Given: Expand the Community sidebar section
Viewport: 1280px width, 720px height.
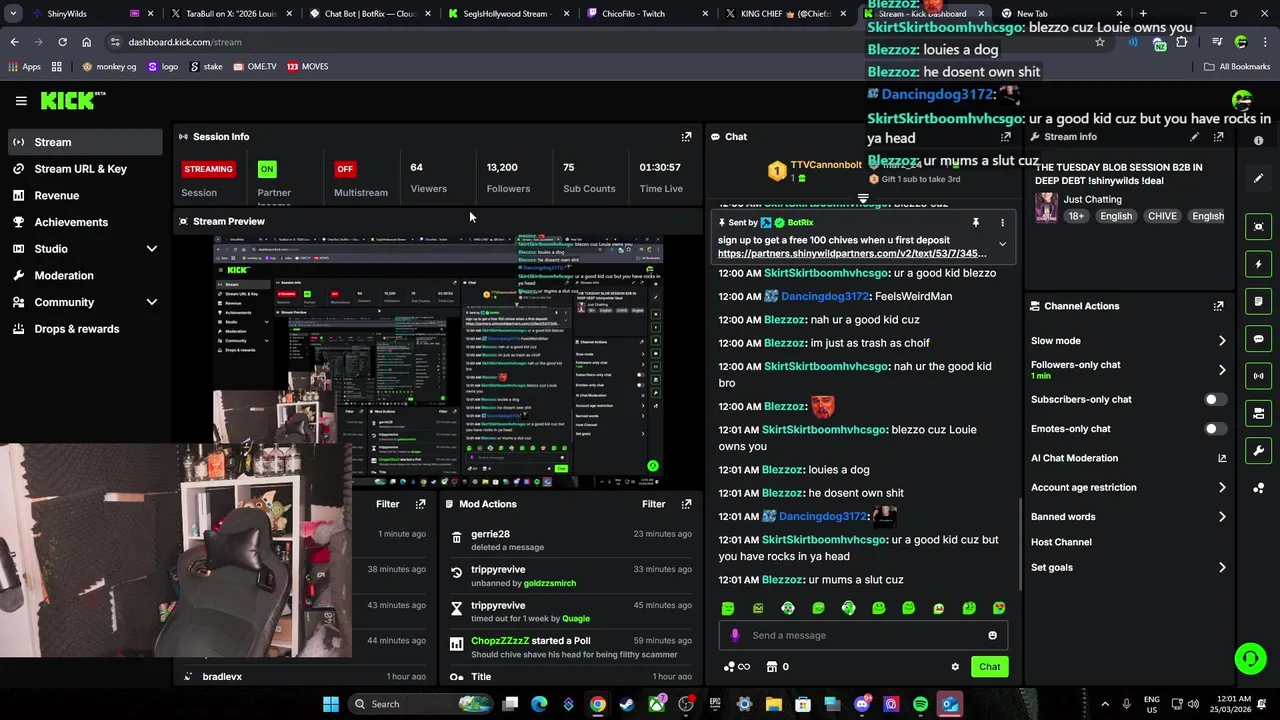Looking at the screenshot, I should [152, 302].
